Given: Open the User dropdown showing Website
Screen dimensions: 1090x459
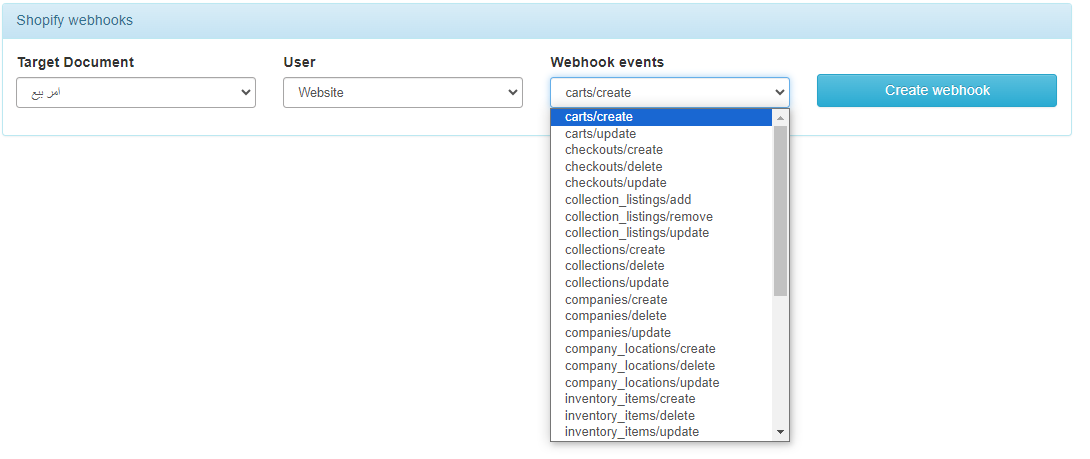Looking at the screenshot, I should click(402, 93).
